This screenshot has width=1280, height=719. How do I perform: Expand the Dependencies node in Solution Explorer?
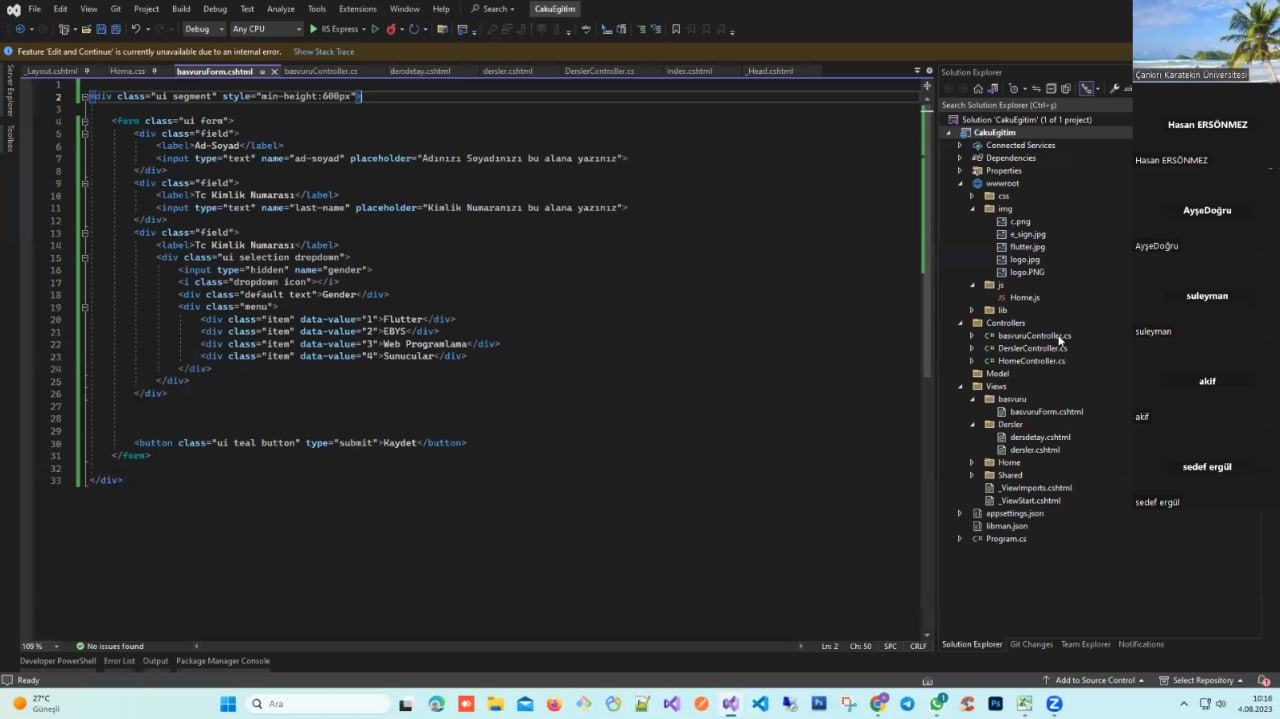960,158
